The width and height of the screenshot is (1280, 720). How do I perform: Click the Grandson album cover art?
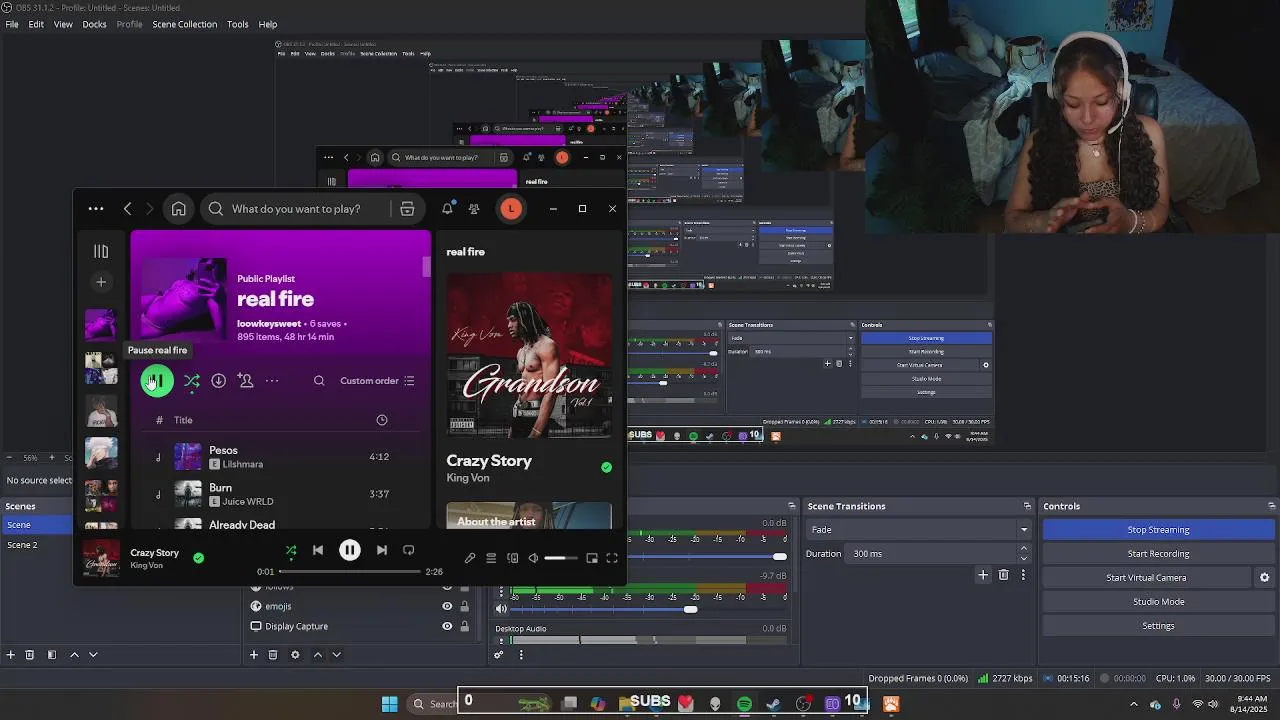pos(529,356)
